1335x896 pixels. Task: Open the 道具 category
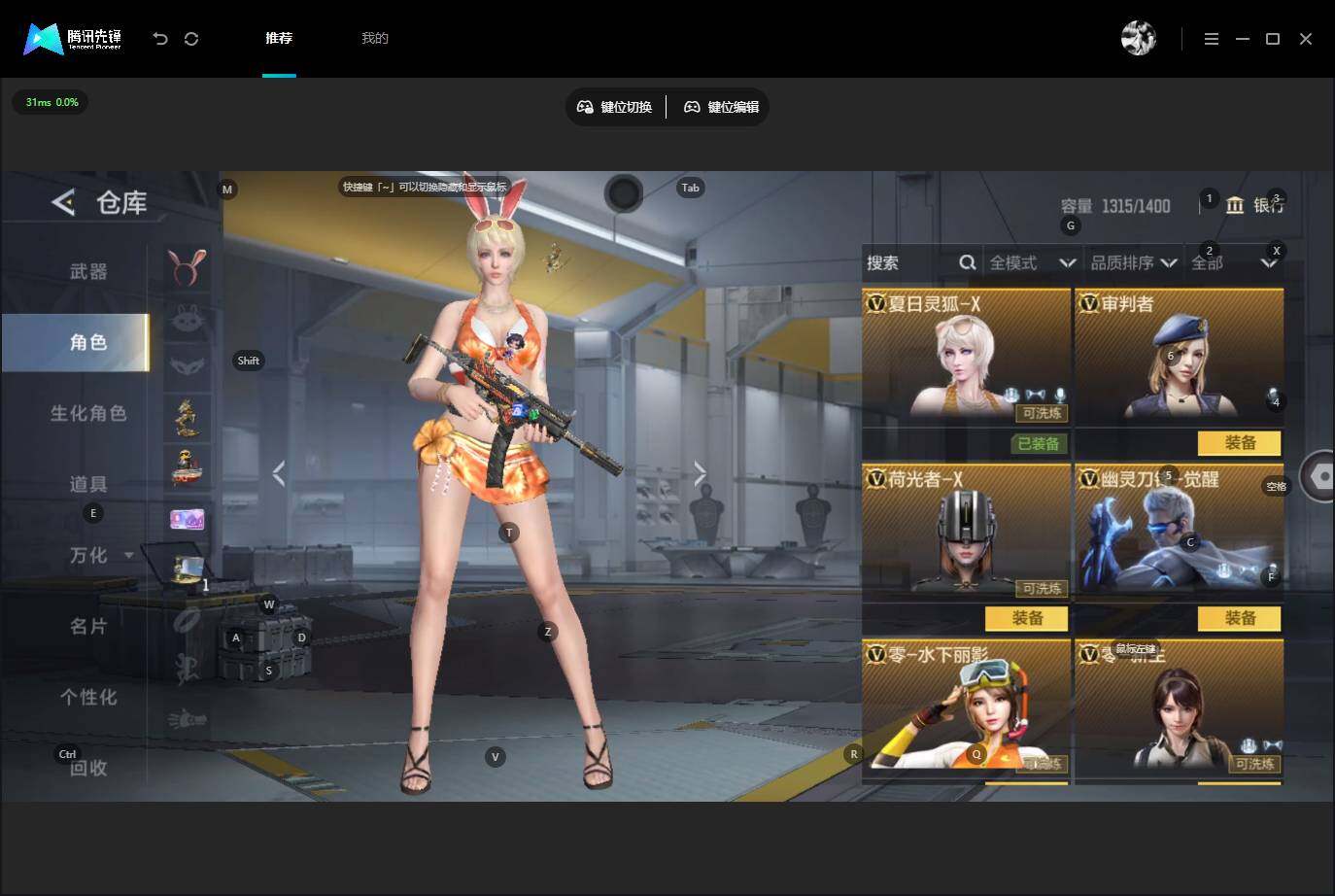88,484
